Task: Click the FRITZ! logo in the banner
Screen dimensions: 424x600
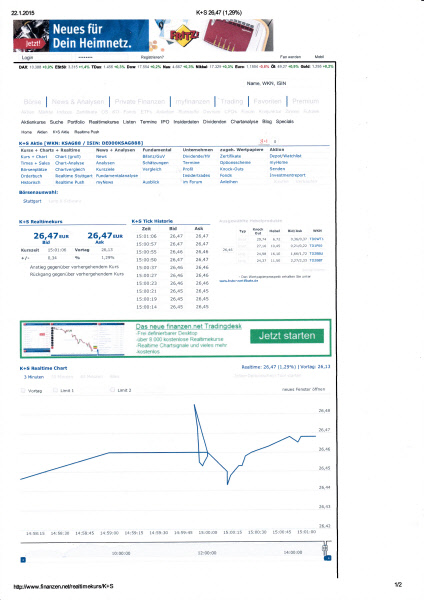Action: coord(184,36)
